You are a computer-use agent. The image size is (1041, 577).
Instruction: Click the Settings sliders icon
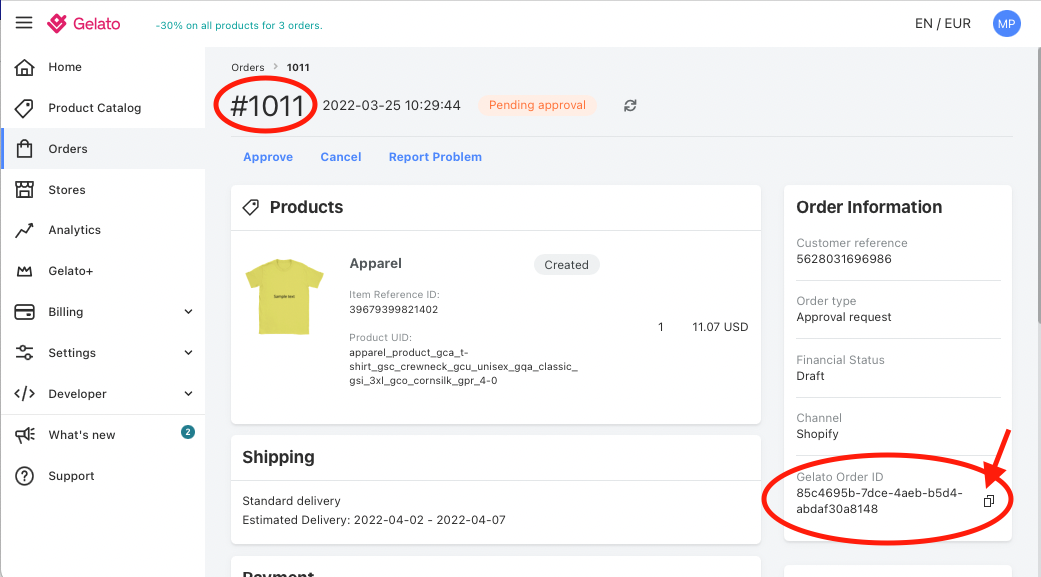coord(25,353)
